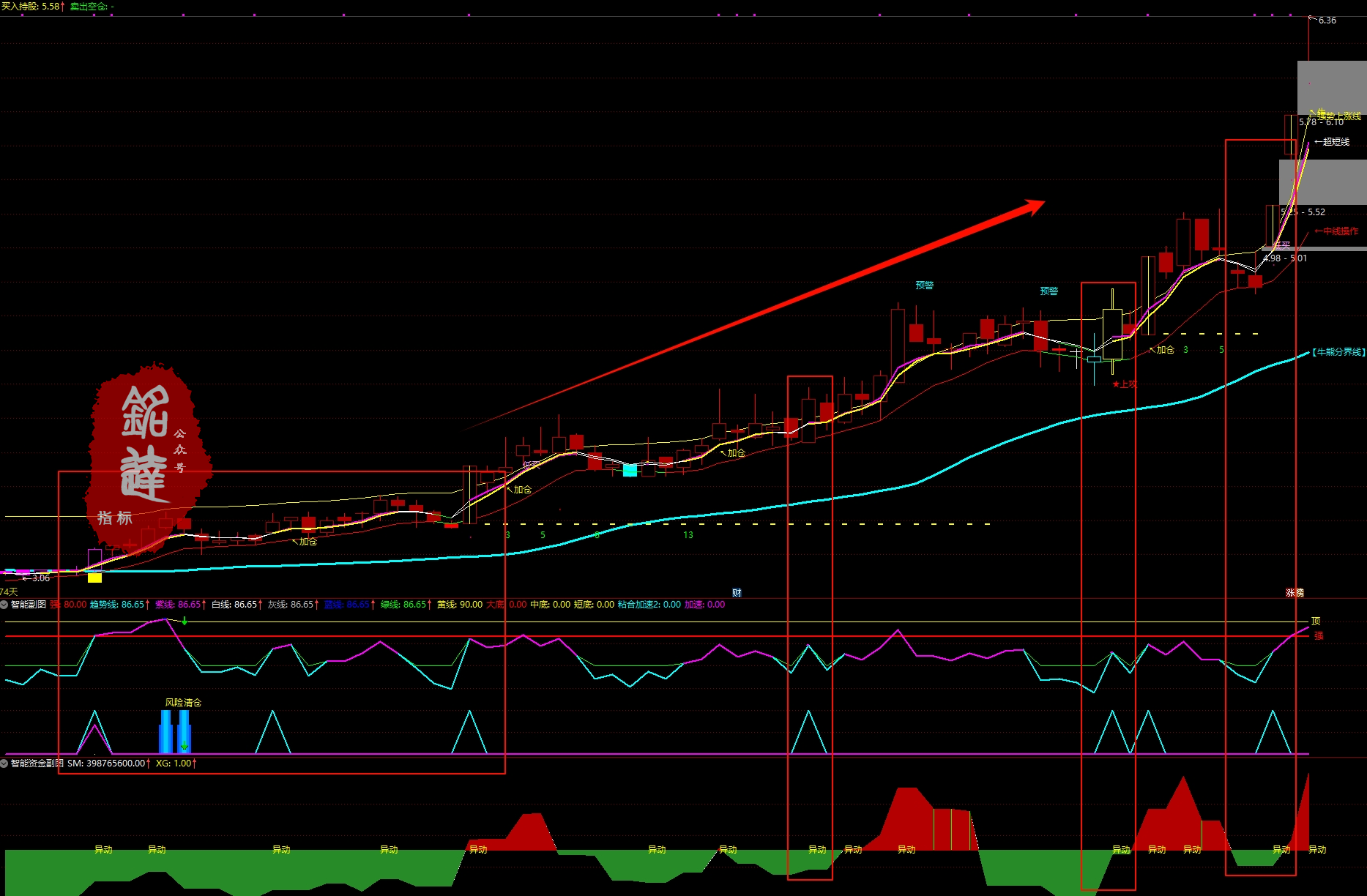Click the ★上攻 signal marker

pyautogui.click(x=1124, y=384)
